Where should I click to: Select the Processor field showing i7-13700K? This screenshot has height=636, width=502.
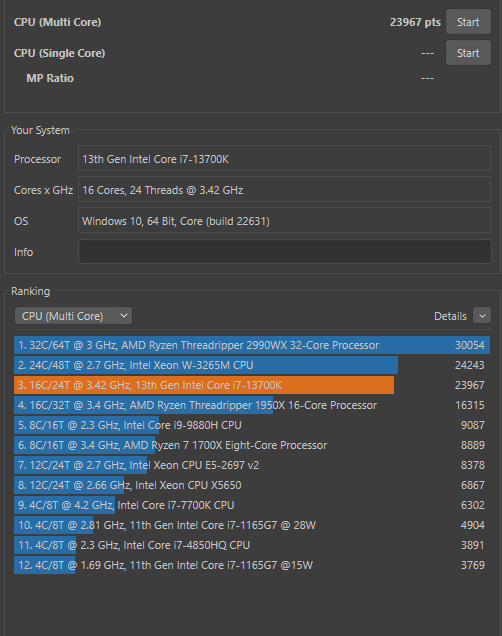(x=284, y=158)
